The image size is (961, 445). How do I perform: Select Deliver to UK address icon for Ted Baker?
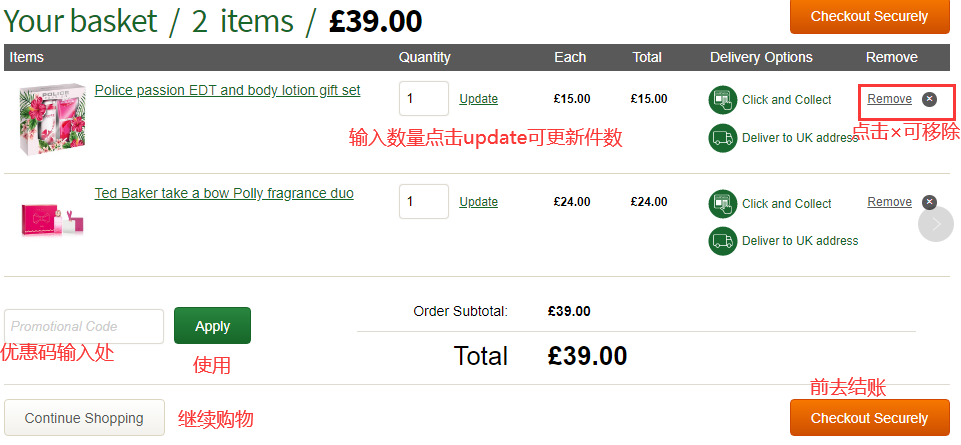722,241
